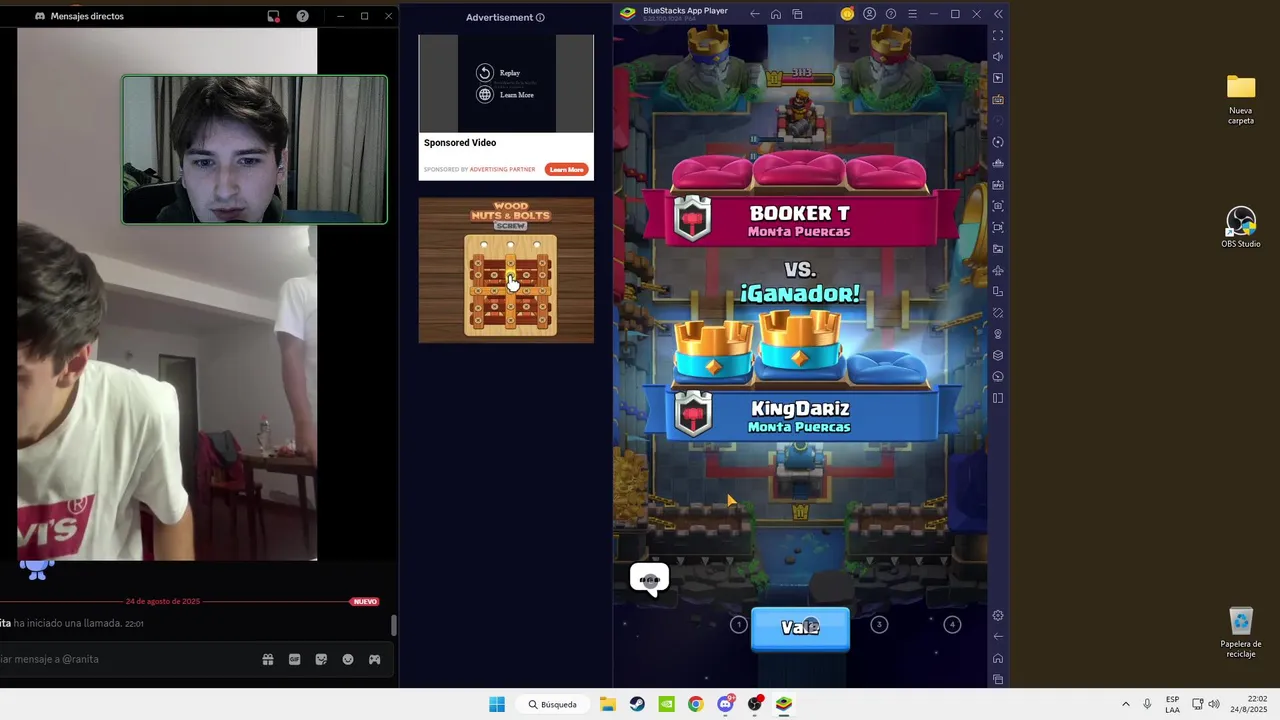1280x720 pixels.
Task: Open the Advertisement info icon
Action: coord(540,17)
